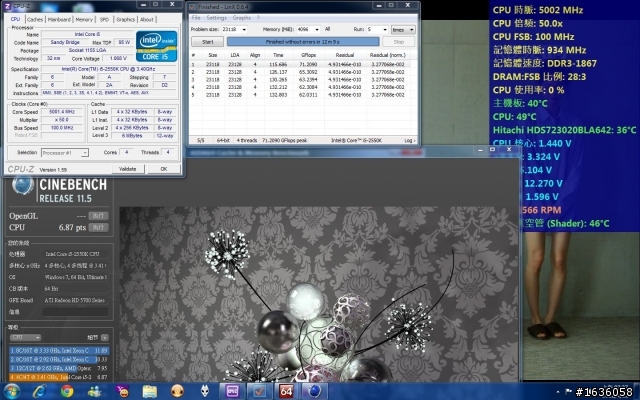Open the File menu in LinX
The image size is (640, 400).
pos(196,18)
